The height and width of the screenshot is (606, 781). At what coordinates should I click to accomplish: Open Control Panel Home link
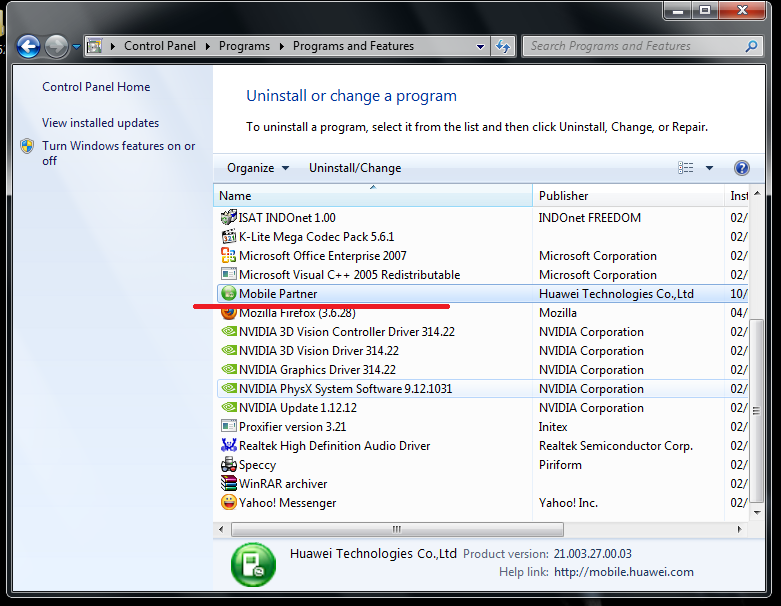point(96,87)
